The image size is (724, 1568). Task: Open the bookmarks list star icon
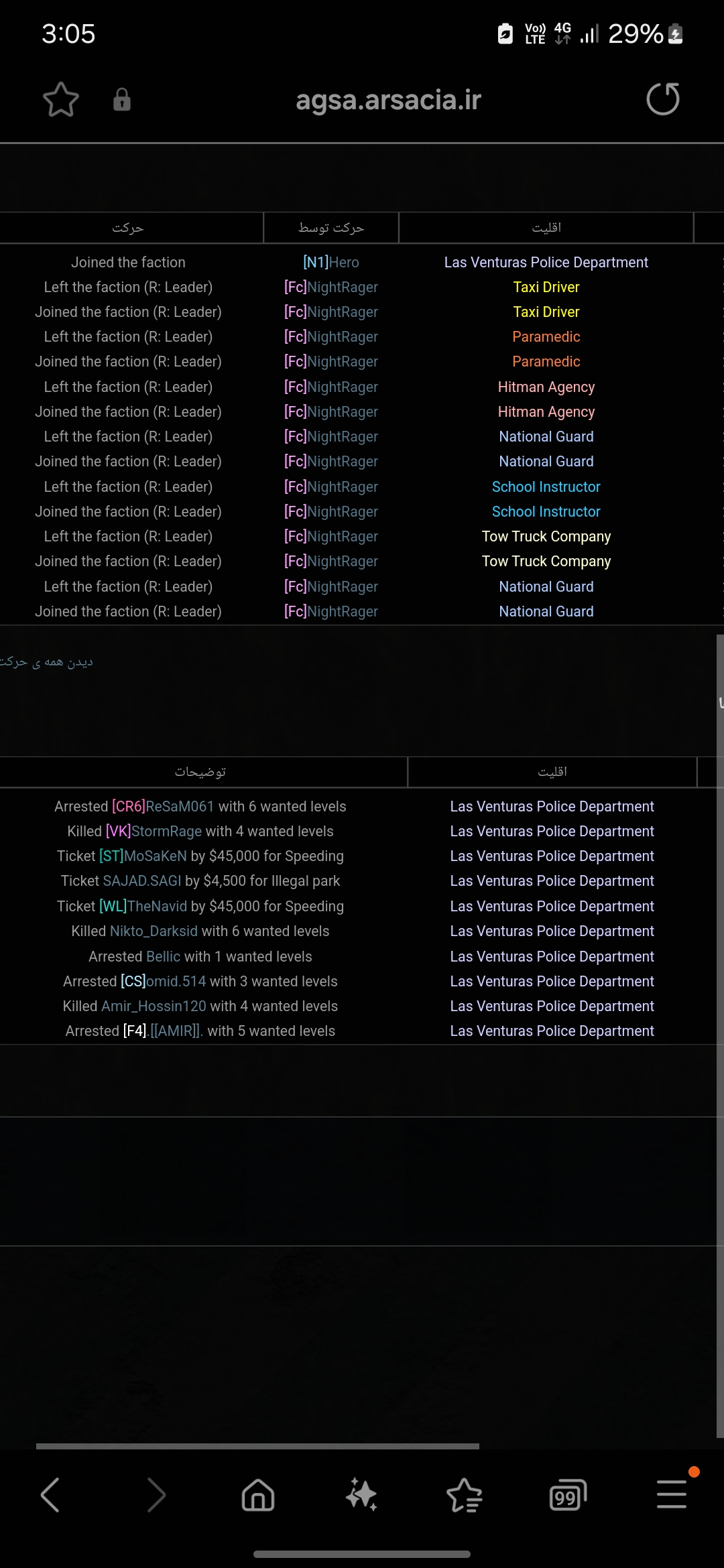[464, 1495]
